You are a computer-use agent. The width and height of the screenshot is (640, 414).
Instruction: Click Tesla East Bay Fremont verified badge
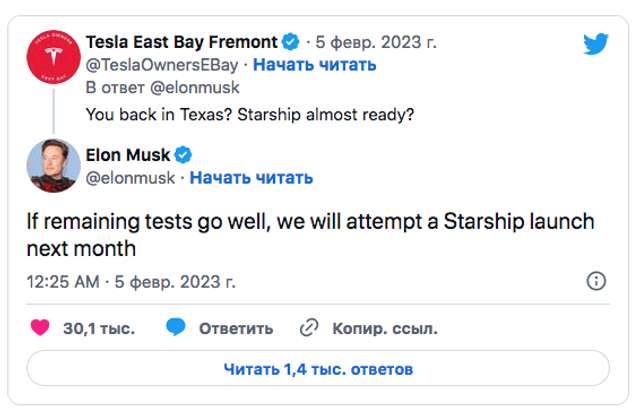tap(290, 42)
